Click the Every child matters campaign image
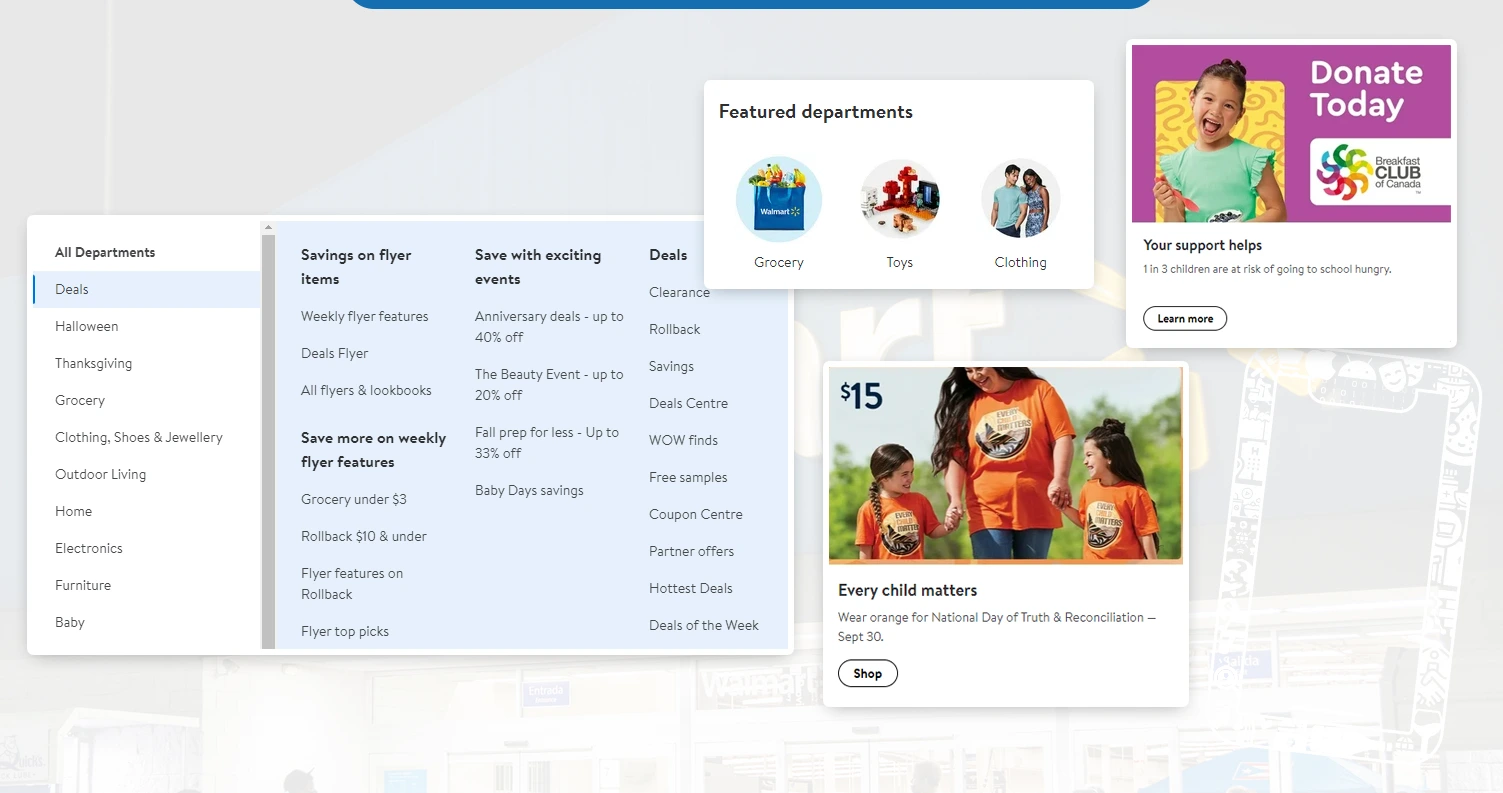The height and width of the screenshot is (793, 1503). tap(1005, 465)
